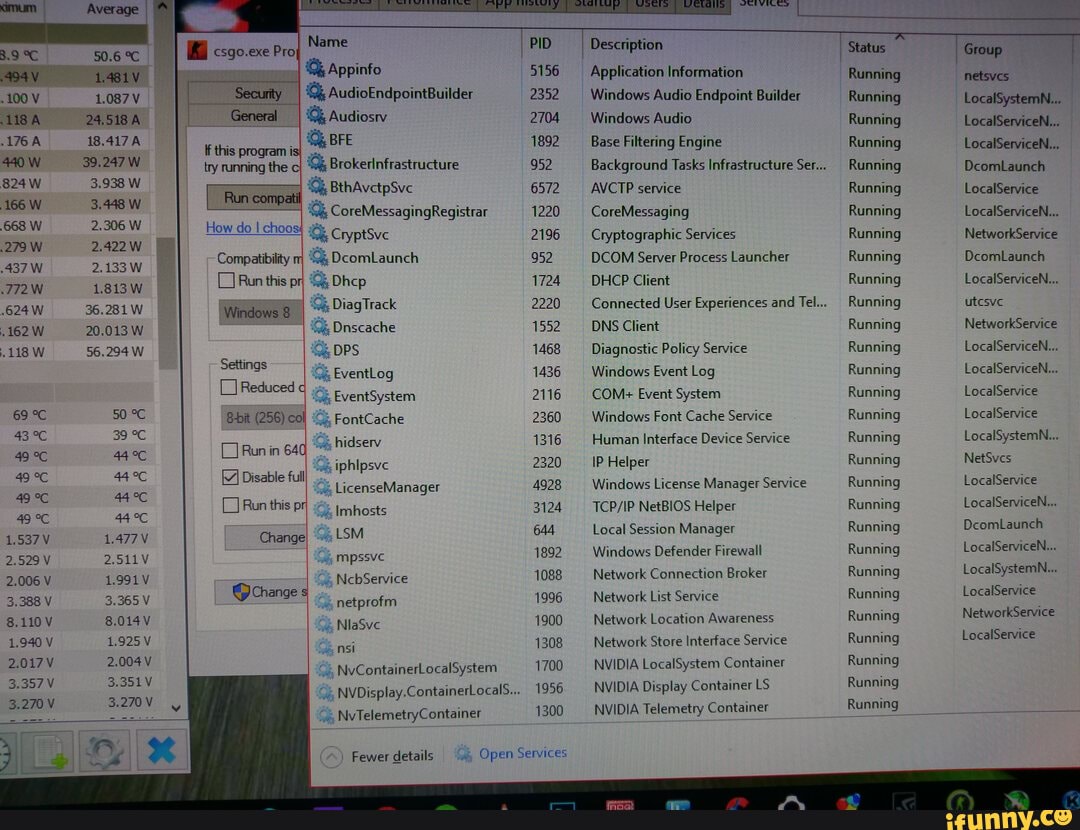Click Change high DPI settings button
The width and height of the screenshot is (1080, 830).
pyautogui.click(x=265, y=537)
